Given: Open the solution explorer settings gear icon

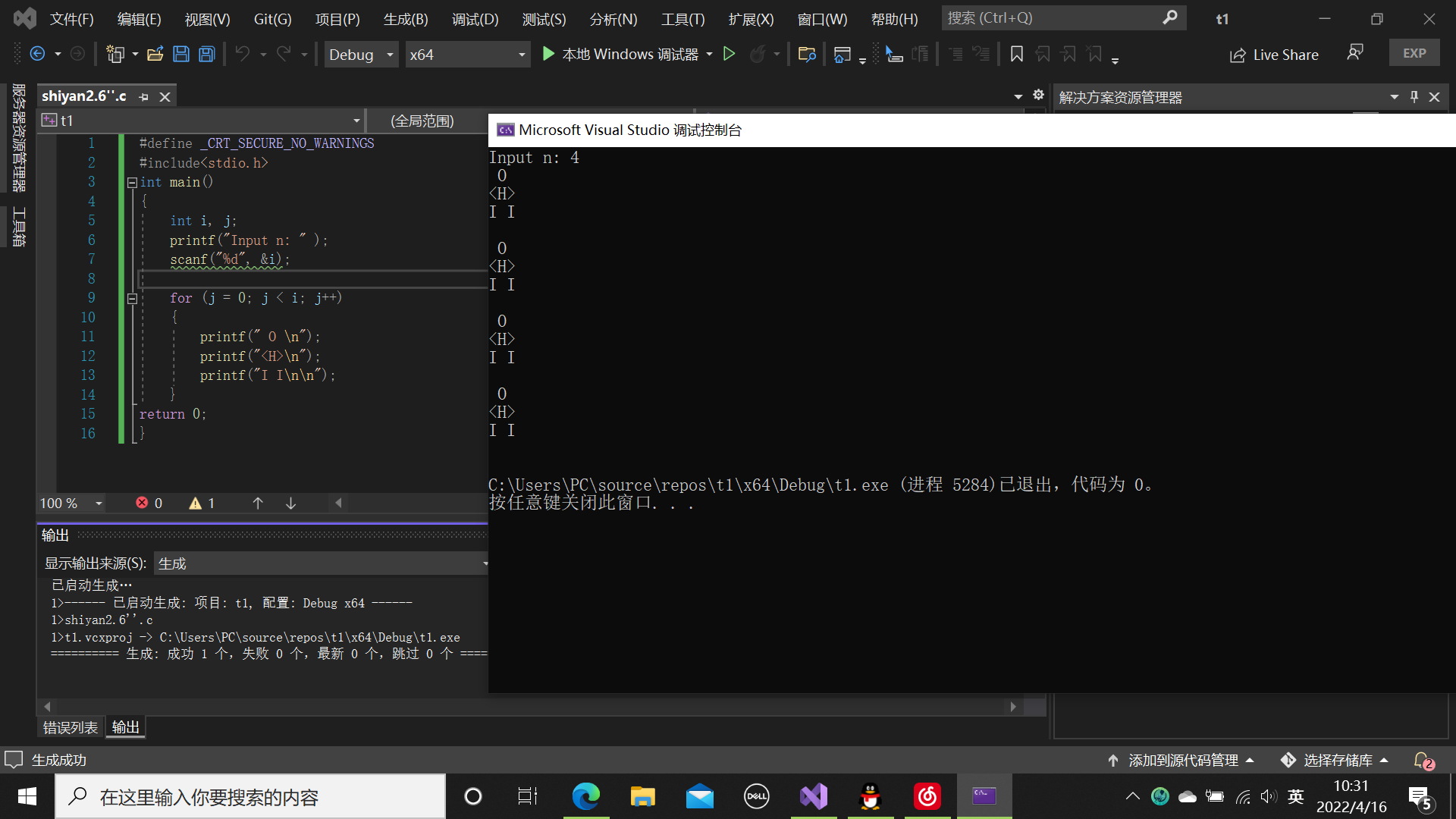Looking at the screenshot, I should (1038, 96).
